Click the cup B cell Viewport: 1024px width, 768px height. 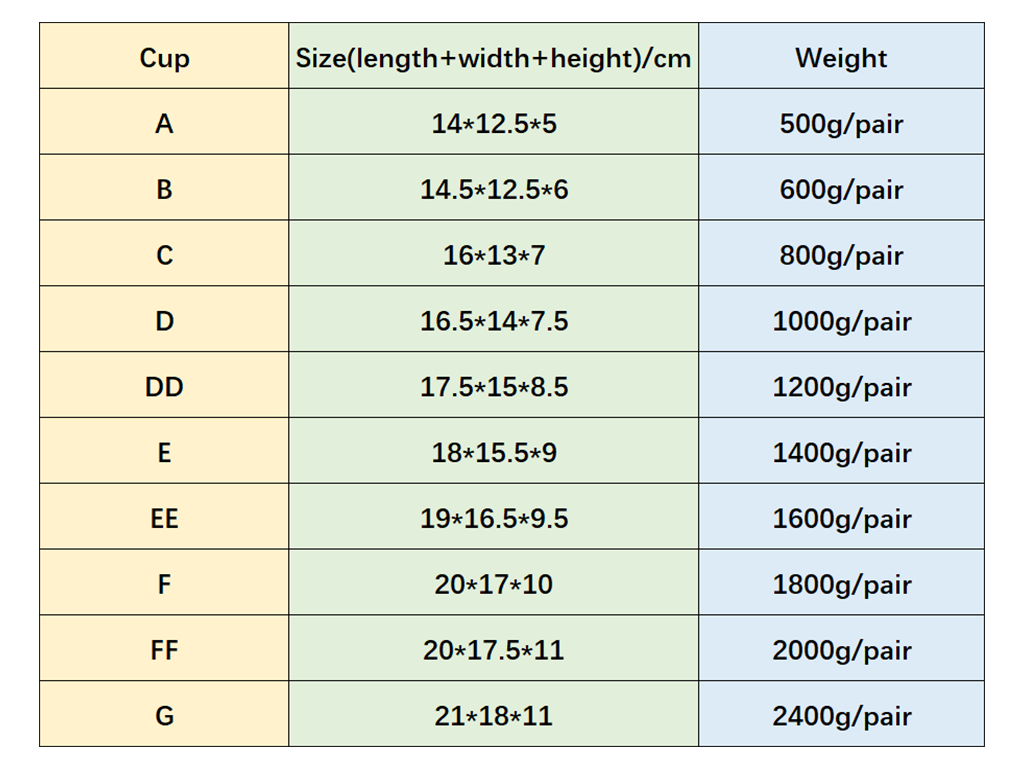pos(164,189)
